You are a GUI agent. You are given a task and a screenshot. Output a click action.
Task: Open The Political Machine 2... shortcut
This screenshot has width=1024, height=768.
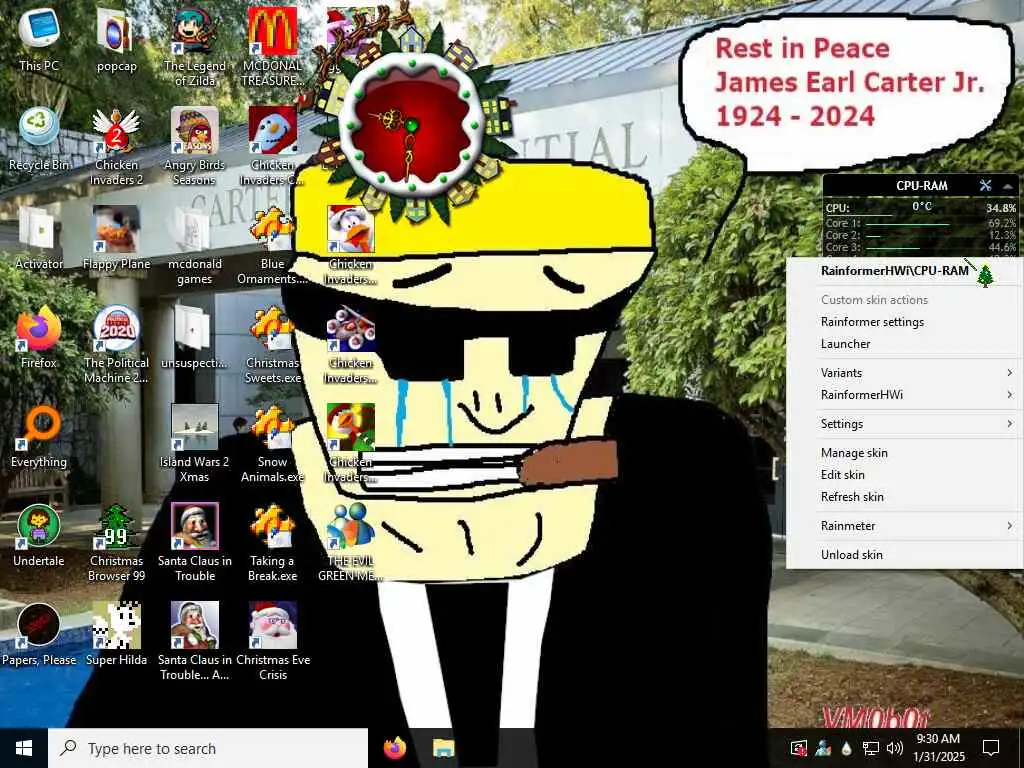pos(116,344)
